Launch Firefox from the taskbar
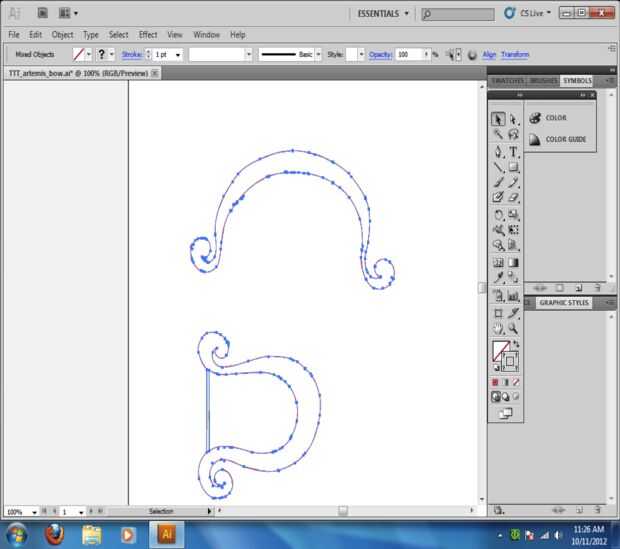Screen dimensions: 620x549 (53, 534)
